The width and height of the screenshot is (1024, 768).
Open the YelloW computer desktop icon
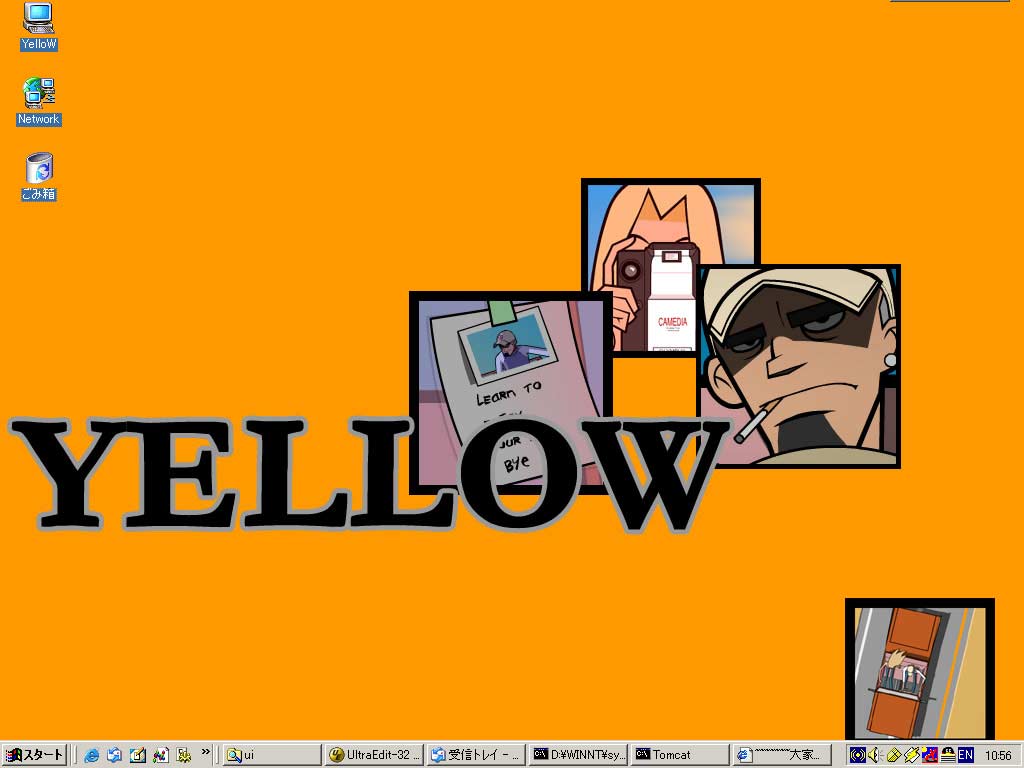[x=39, y=26]
